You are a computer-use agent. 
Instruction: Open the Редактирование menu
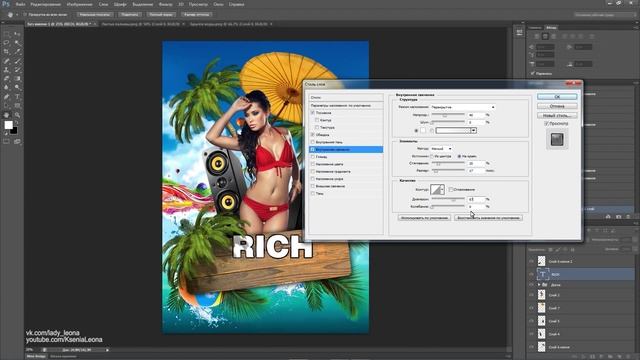point(46,4)
